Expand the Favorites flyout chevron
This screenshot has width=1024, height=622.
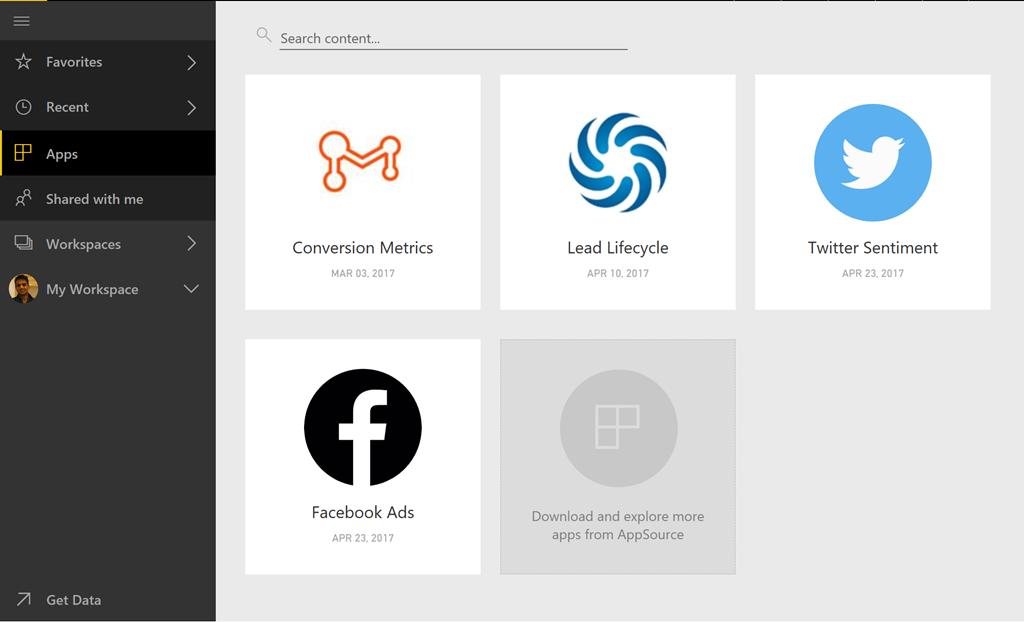191,62
